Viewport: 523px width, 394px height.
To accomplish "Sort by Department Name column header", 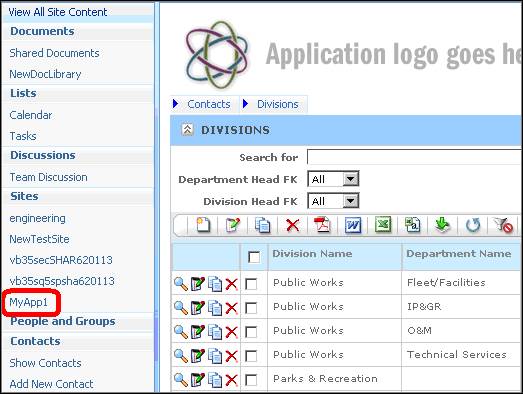I will 459,254.
